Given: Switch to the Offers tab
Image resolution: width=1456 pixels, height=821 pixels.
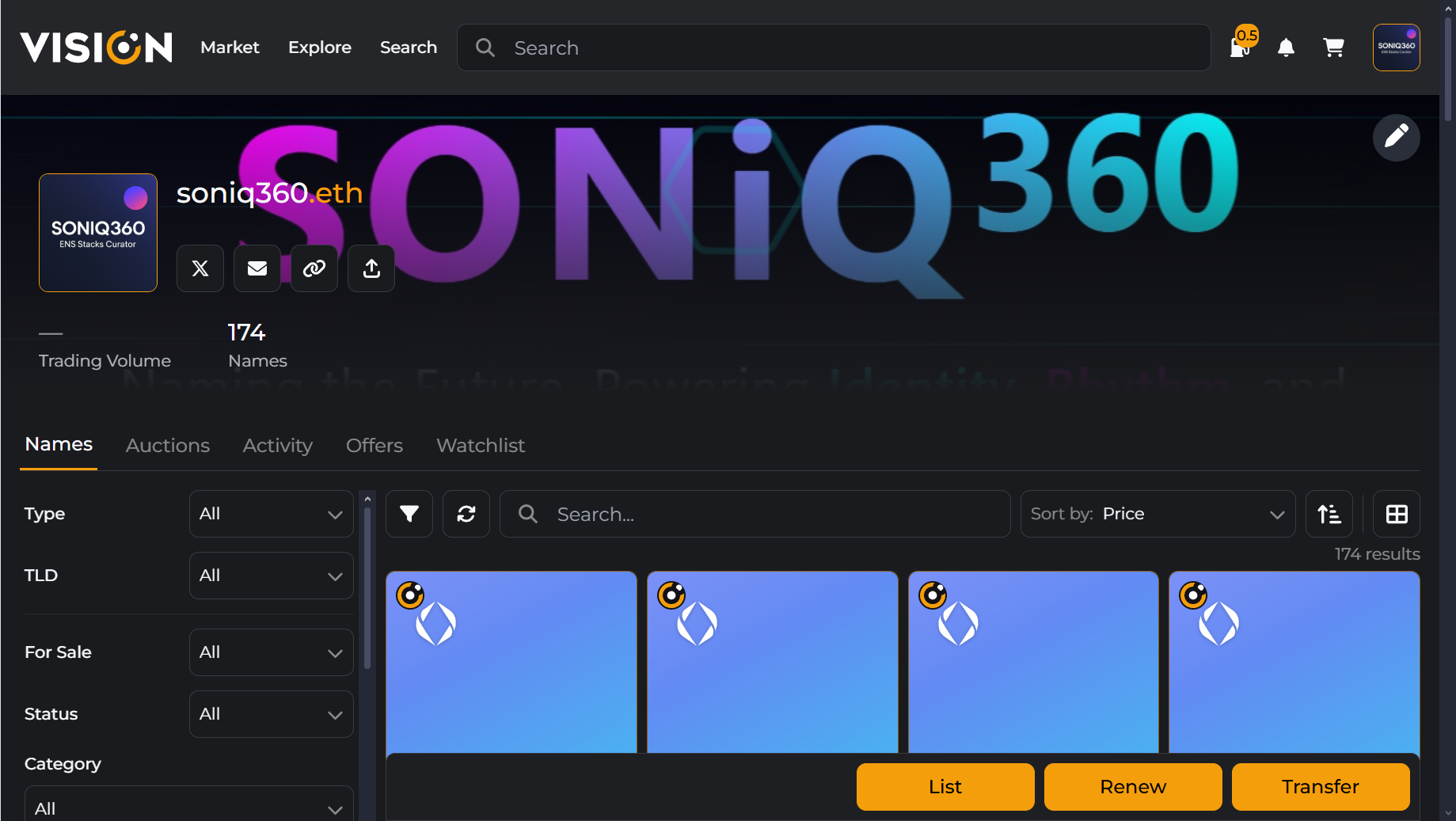Looking at the screenshot, I should click(374, 446).
